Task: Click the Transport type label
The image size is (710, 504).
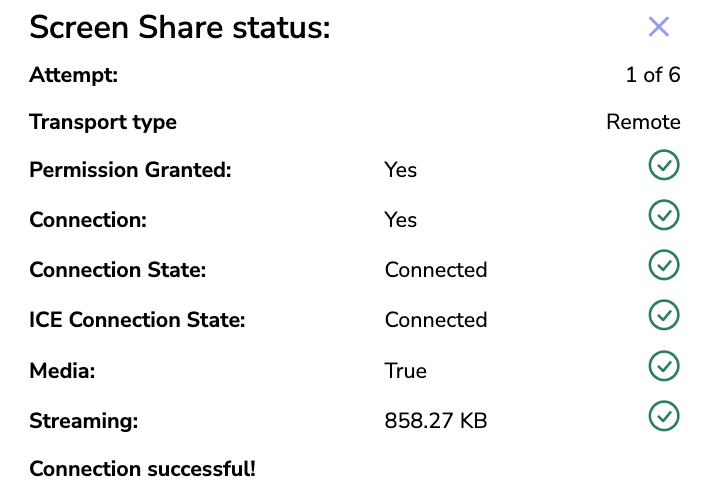Action: (x=103, y=123)
